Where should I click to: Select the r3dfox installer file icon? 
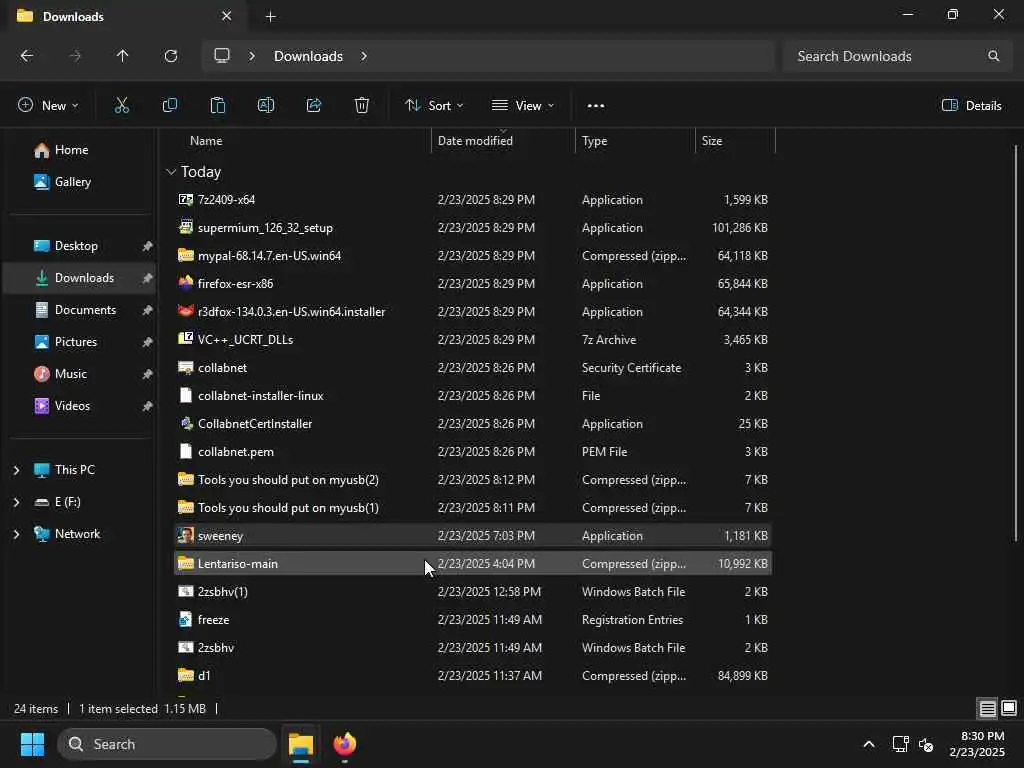pos(185,311)
